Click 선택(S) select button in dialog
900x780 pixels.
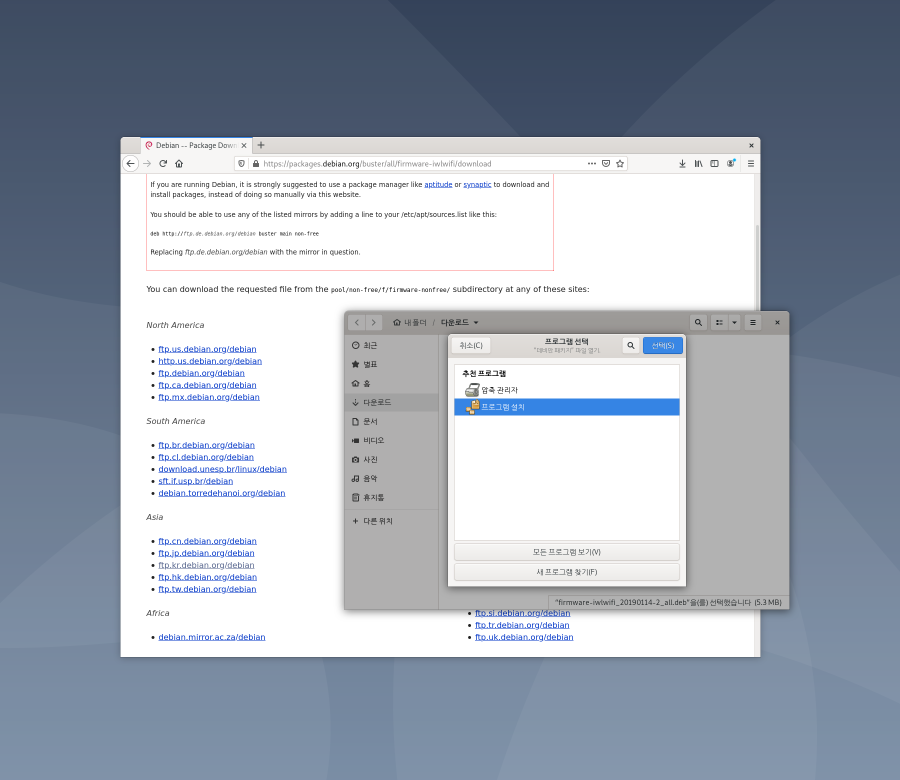click(x=662, y=346)
